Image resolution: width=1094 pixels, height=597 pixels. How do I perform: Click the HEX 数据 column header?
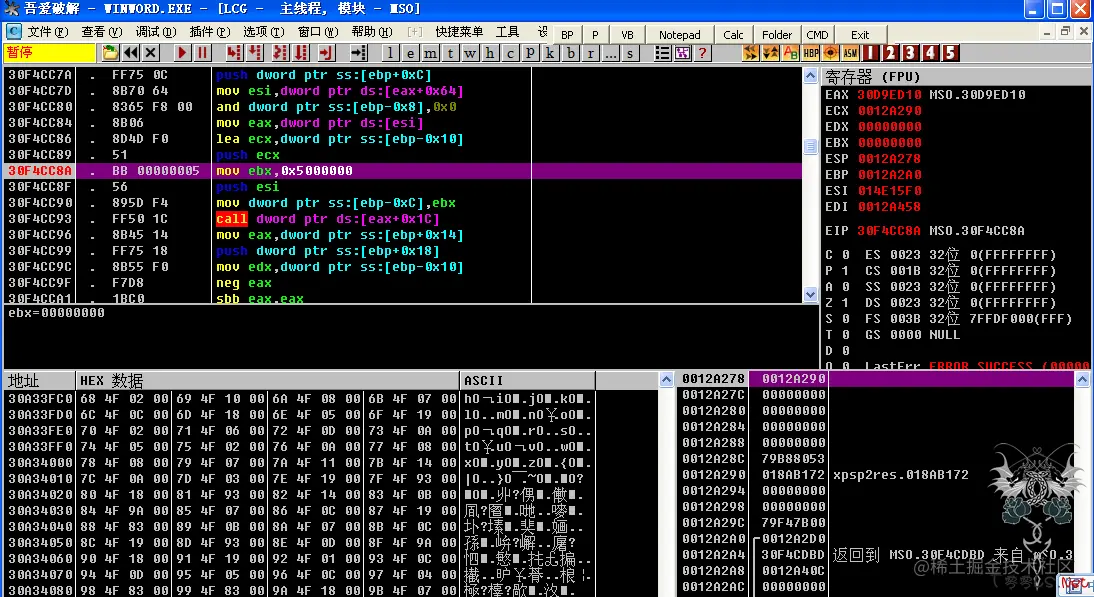point(267,381)
